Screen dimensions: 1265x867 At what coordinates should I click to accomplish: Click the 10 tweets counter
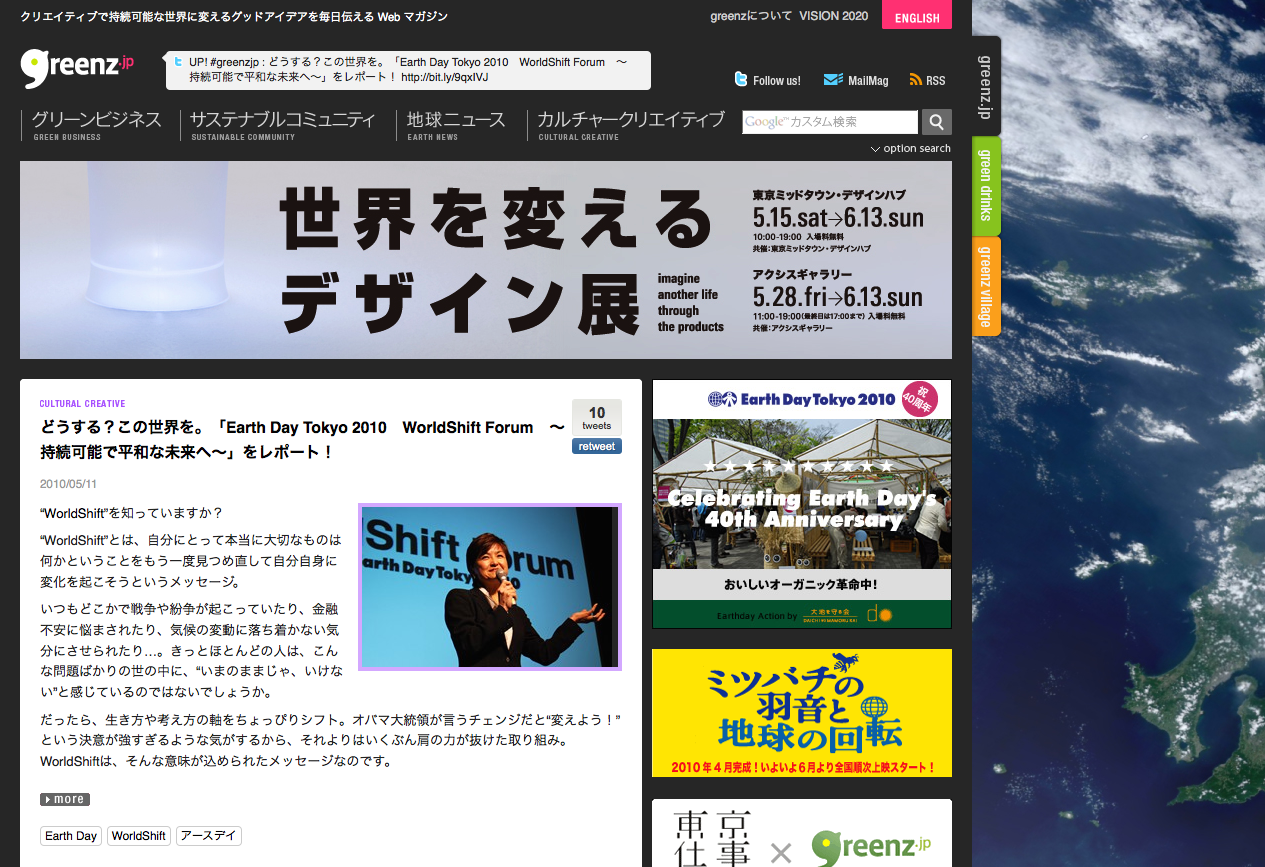coord(597,418)
